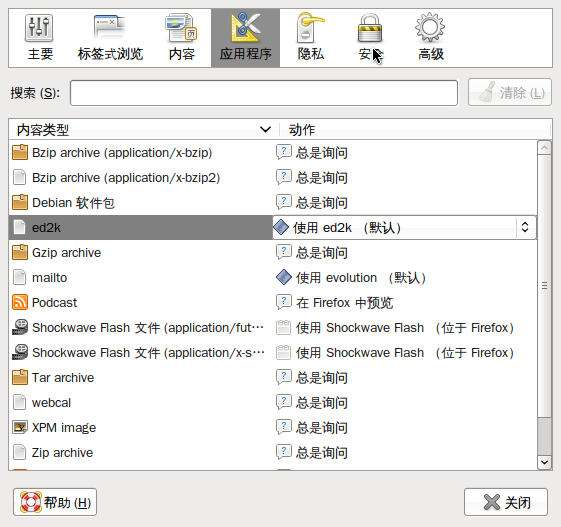Select the Zip archive row

tap(273, 453)
